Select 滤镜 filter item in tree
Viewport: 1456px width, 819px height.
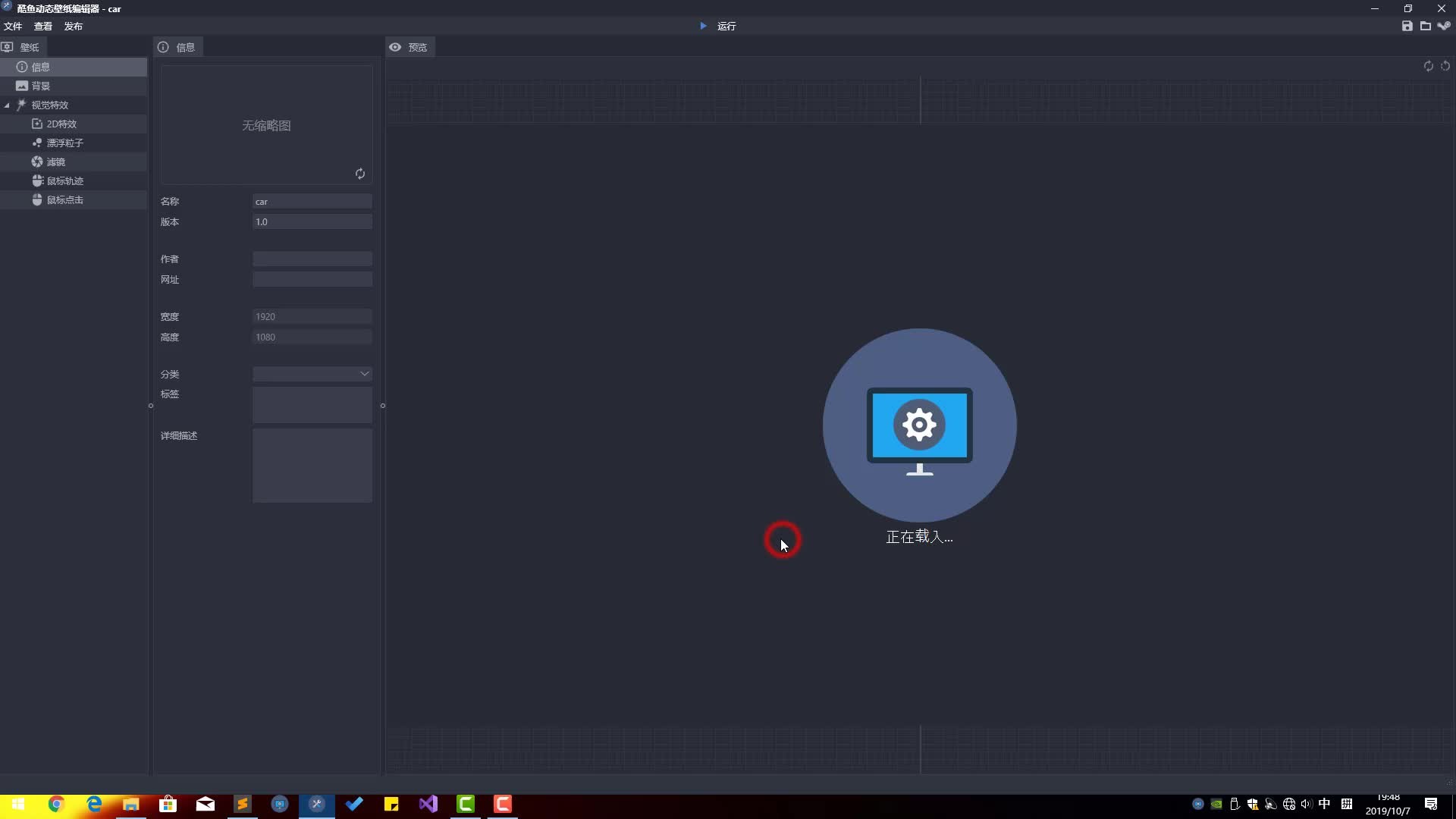56,162
